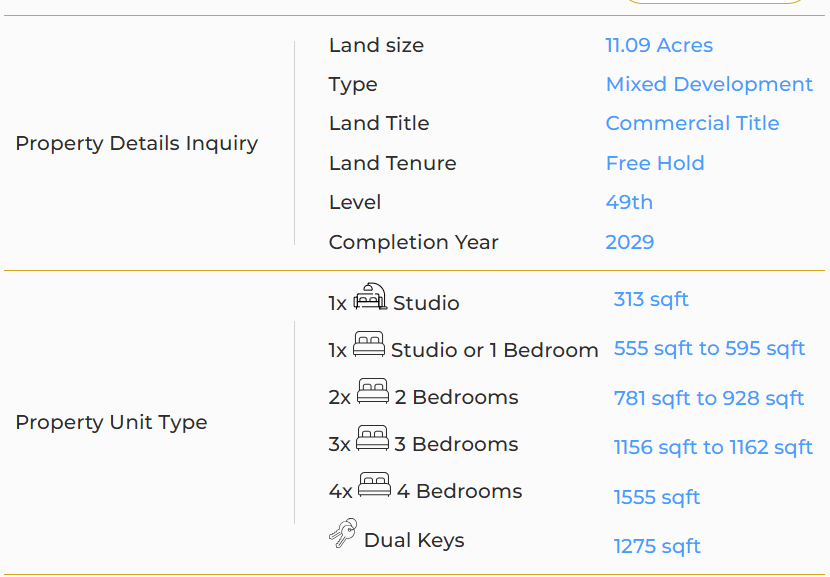This screenshot has height=577, width=830.
Task: Click the Property Unit Type heading
Action: pyautogui.click(x=111, y=422)
